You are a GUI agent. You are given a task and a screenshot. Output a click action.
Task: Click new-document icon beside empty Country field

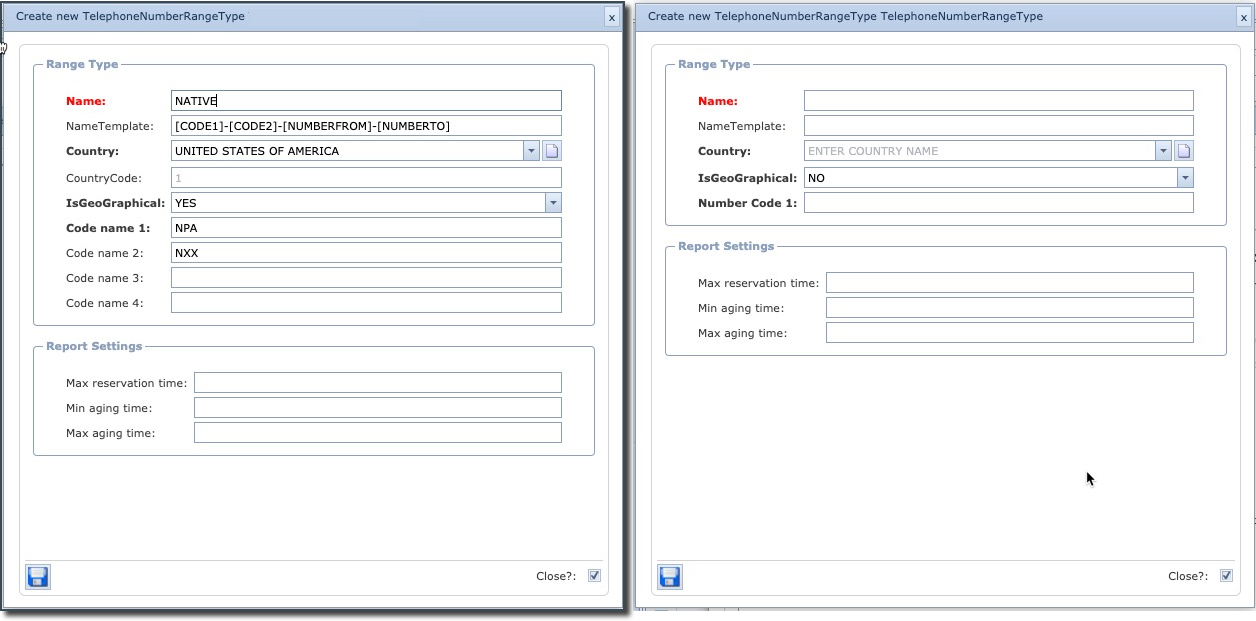click(x=1184, y=151)
